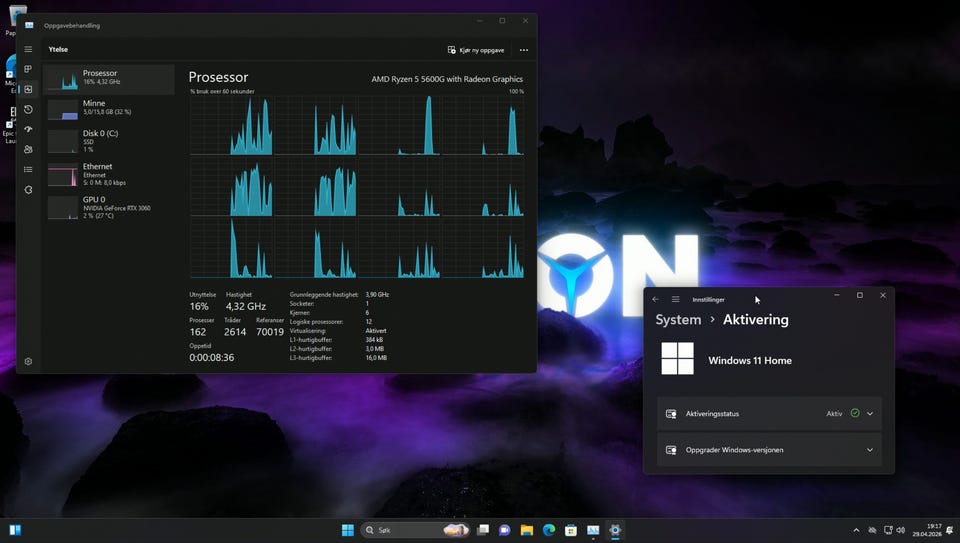Screen dimensions: 960x543
Task: Open the notification bell icon
Action: (x=950, y=530)
